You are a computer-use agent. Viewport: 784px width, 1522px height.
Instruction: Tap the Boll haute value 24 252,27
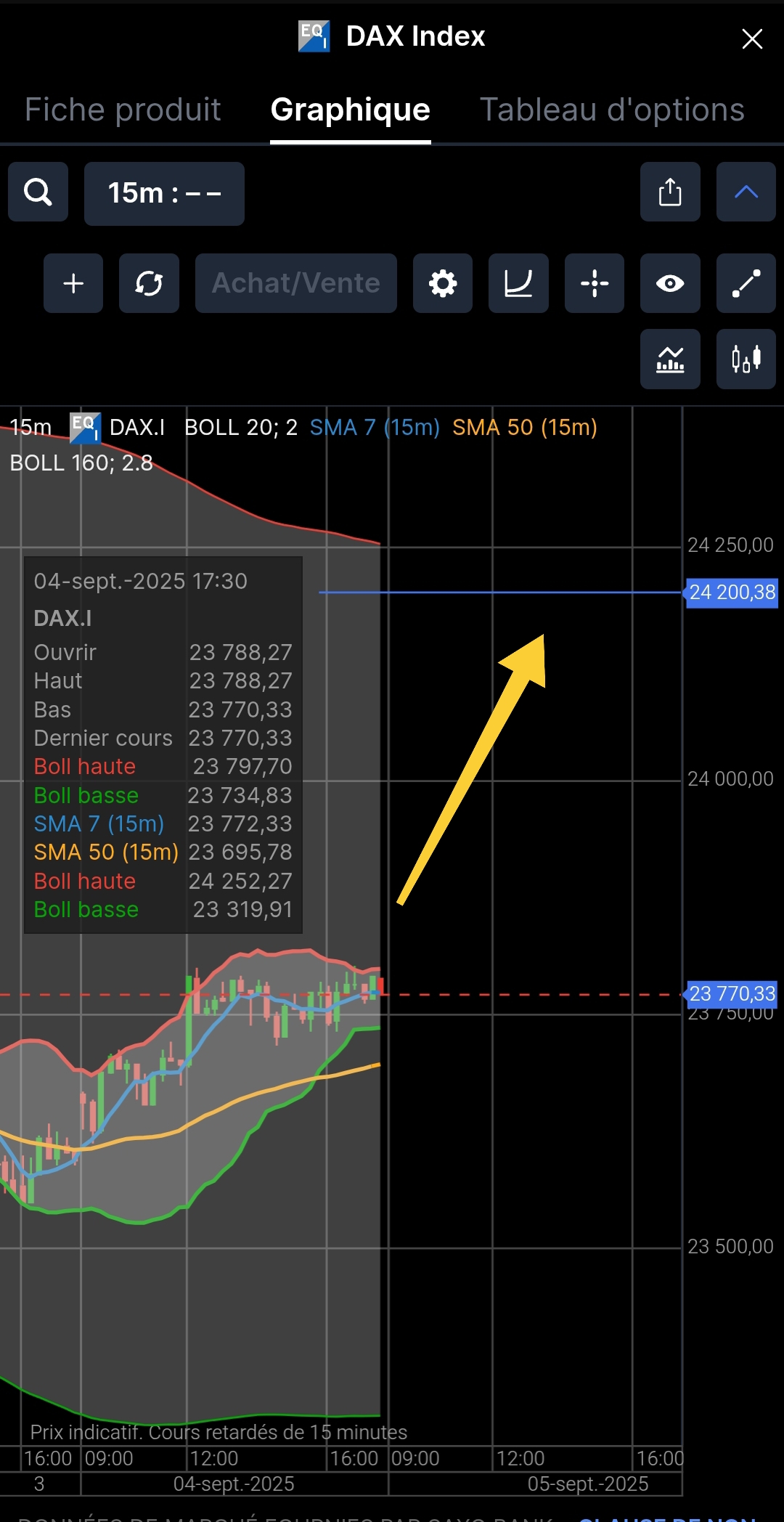[x=240, y=881]
